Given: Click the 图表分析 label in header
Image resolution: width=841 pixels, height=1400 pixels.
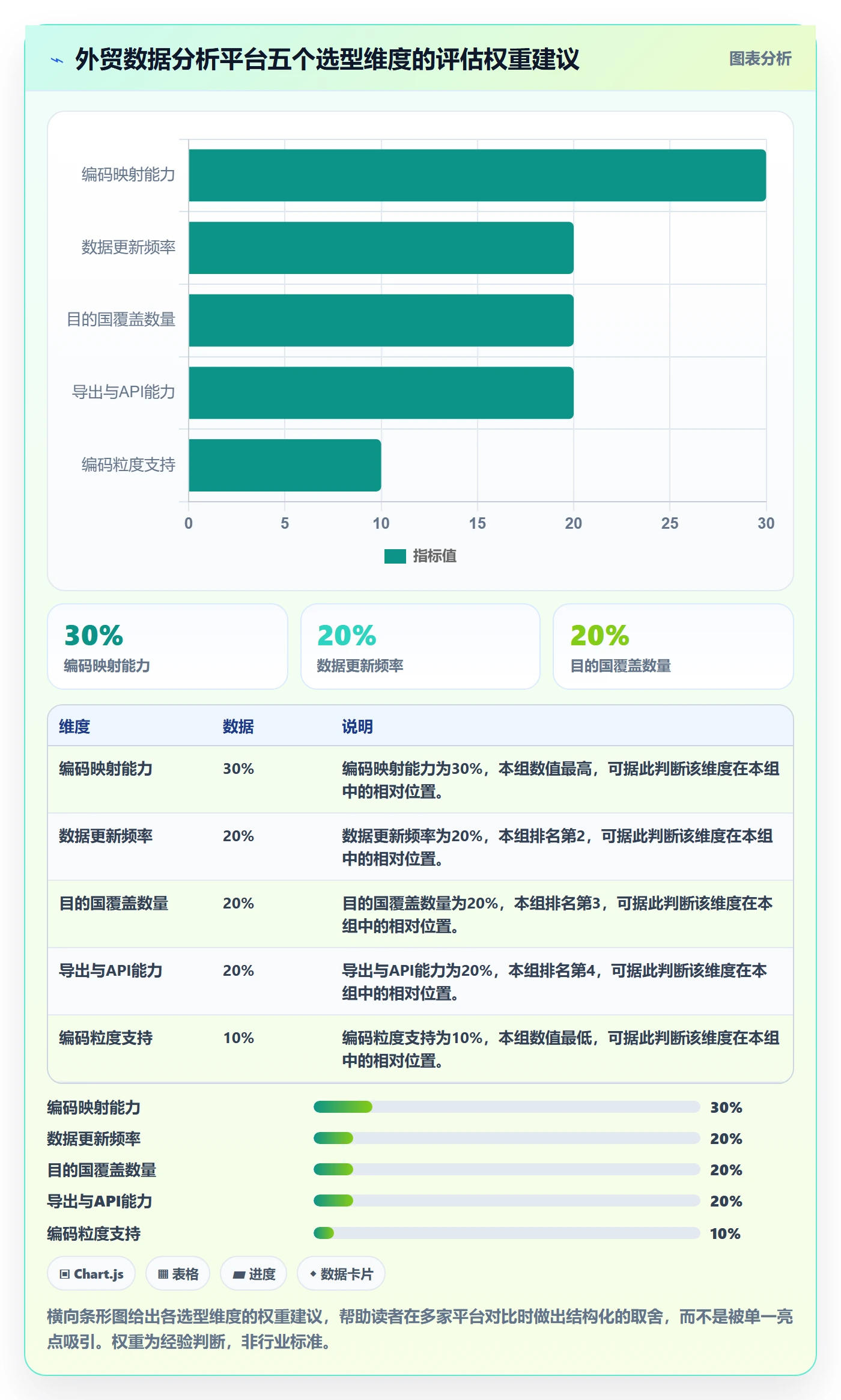Looking at the screenshot, I should coord(760,58).
